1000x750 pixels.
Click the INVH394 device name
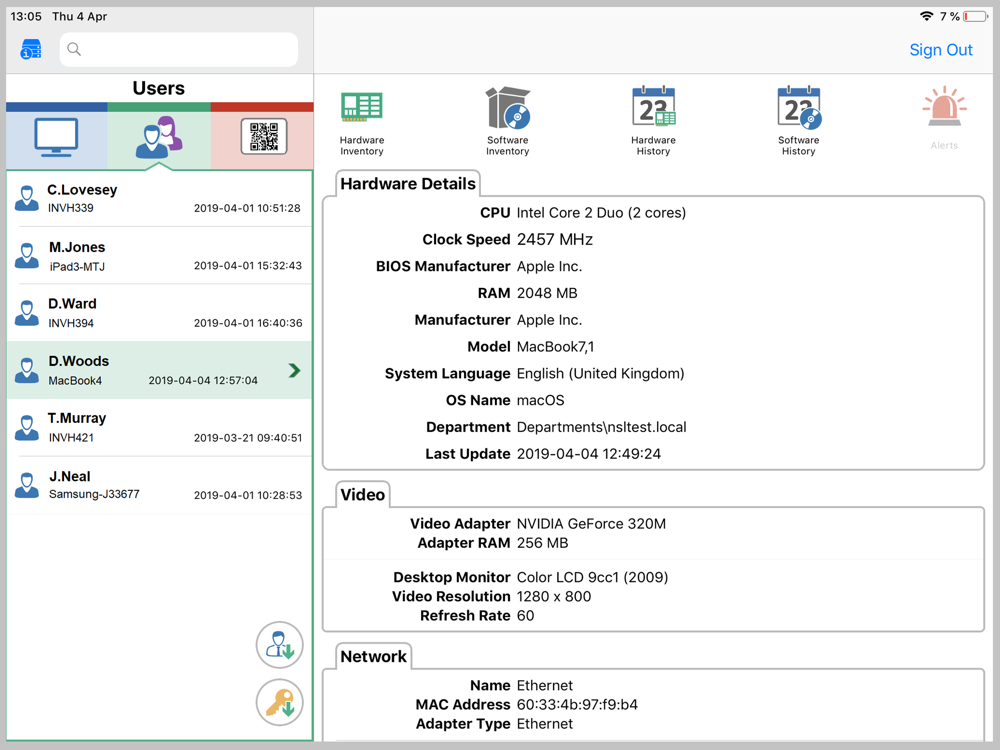[x=71, y=323]
